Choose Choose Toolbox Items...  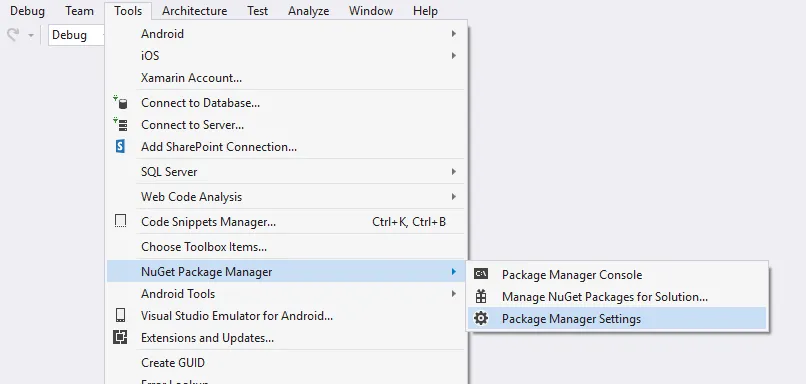coord(286,247)
